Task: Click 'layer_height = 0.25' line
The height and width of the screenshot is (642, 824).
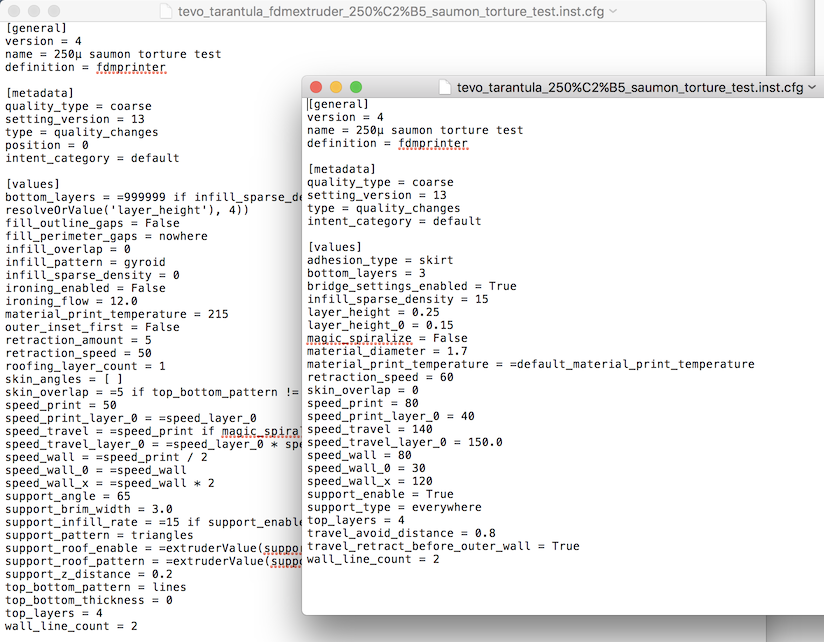Action: [373, 312]
